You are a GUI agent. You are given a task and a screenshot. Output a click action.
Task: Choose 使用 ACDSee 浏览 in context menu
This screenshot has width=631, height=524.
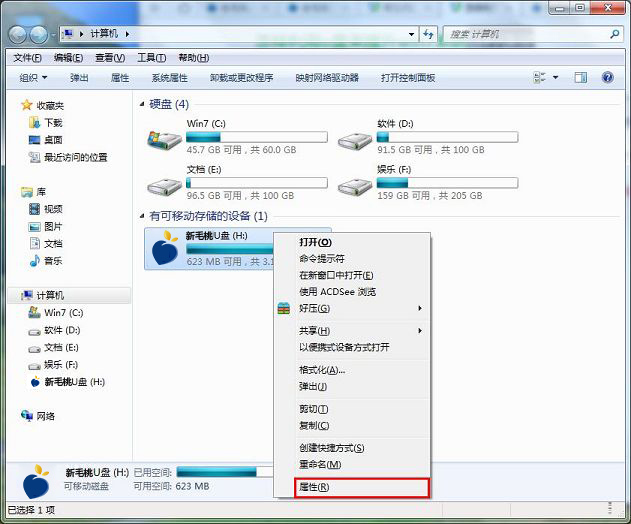tap(352, 292)
